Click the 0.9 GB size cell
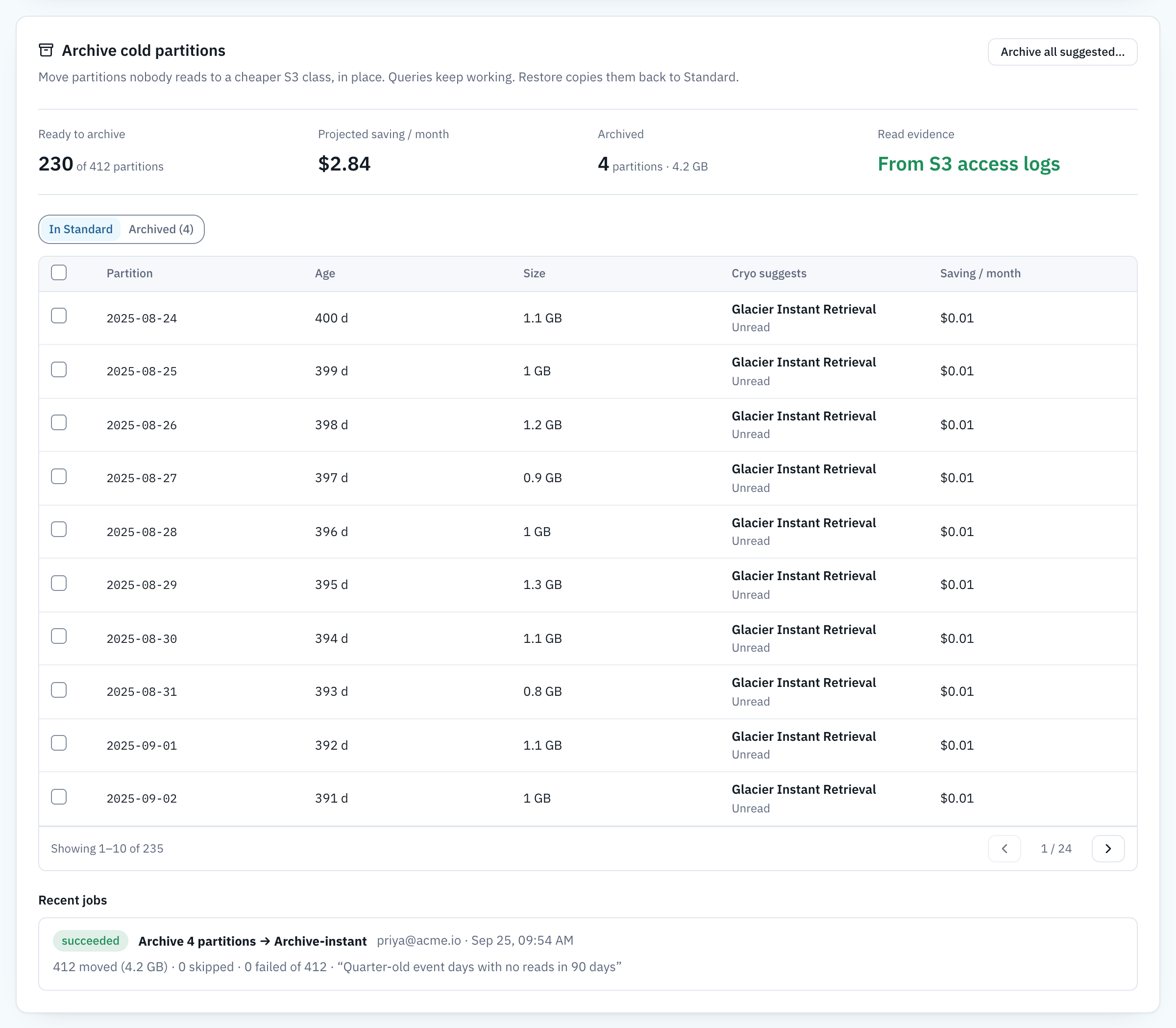 tap(542, 478)
